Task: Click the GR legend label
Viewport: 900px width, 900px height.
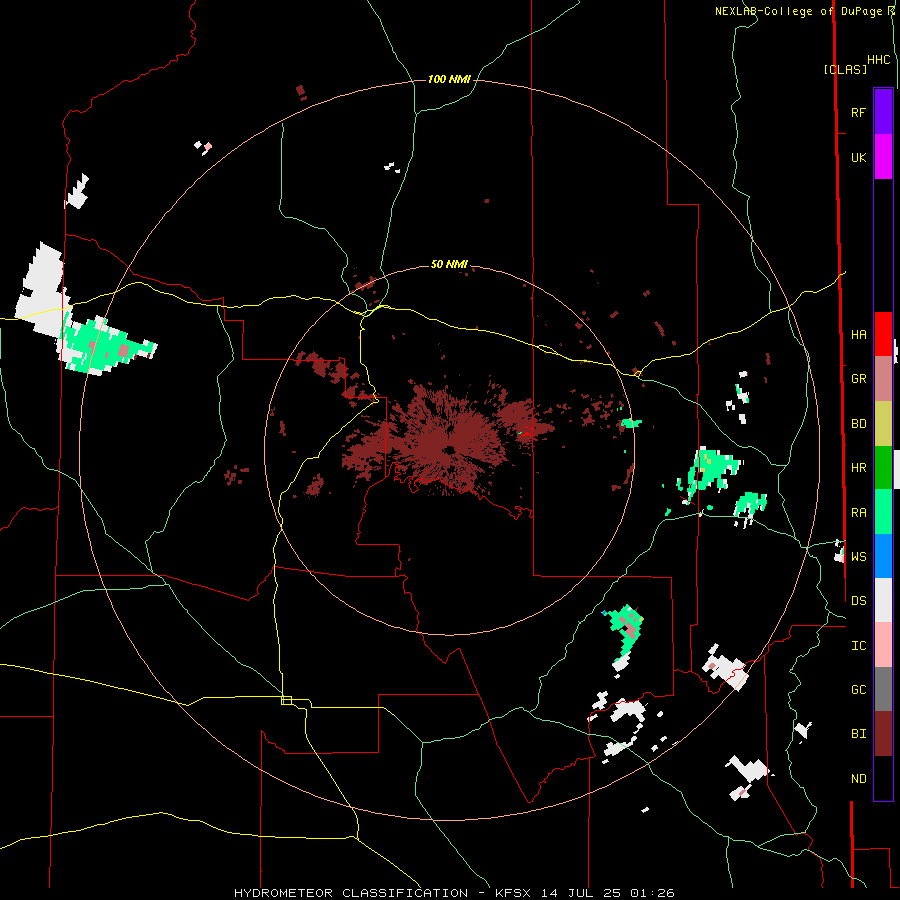Action: click(858, 379)
